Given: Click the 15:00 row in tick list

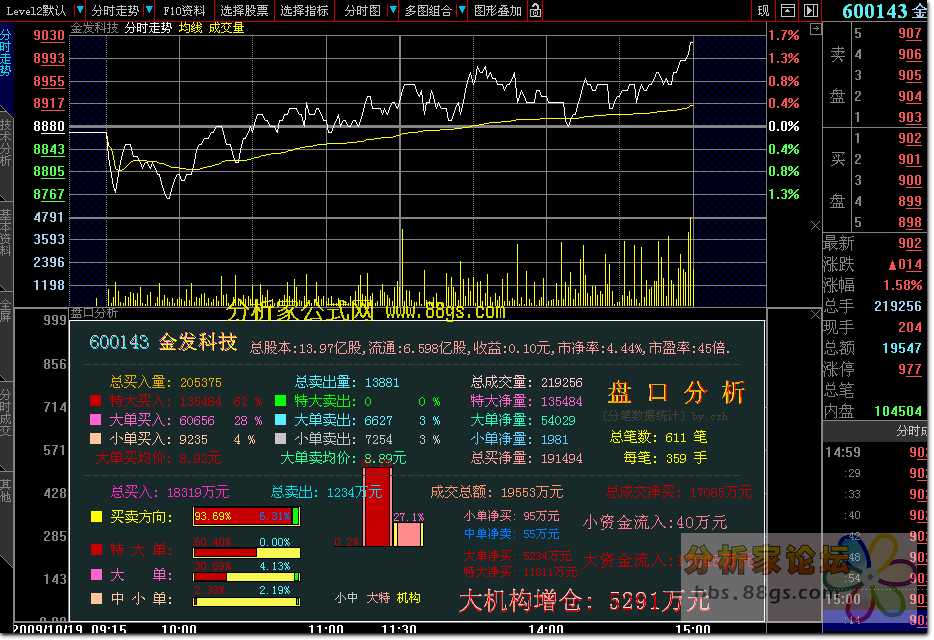Looking at the screenshot, I should tap(875, 598).
